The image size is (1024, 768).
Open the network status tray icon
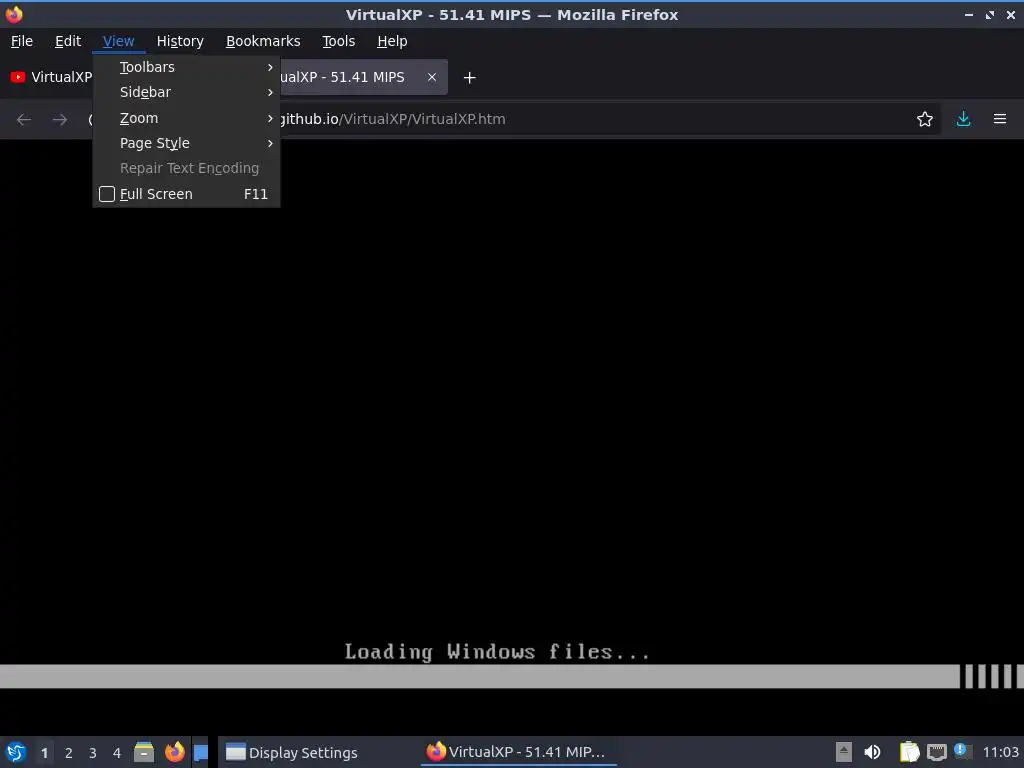[936, 752]
